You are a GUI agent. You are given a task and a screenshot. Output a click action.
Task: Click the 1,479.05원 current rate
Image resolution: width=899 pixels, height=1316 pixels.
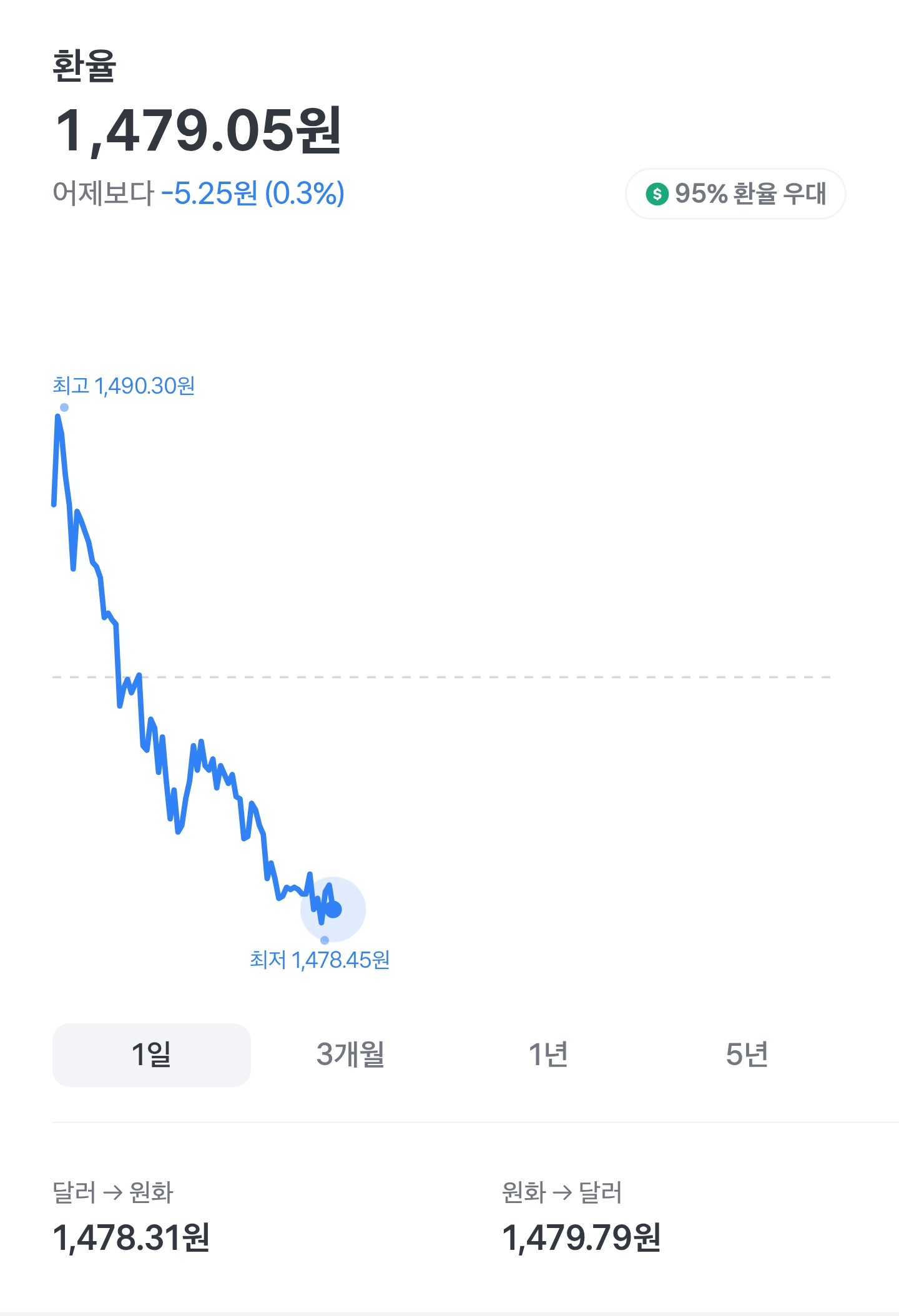click(x=198, y=130)
